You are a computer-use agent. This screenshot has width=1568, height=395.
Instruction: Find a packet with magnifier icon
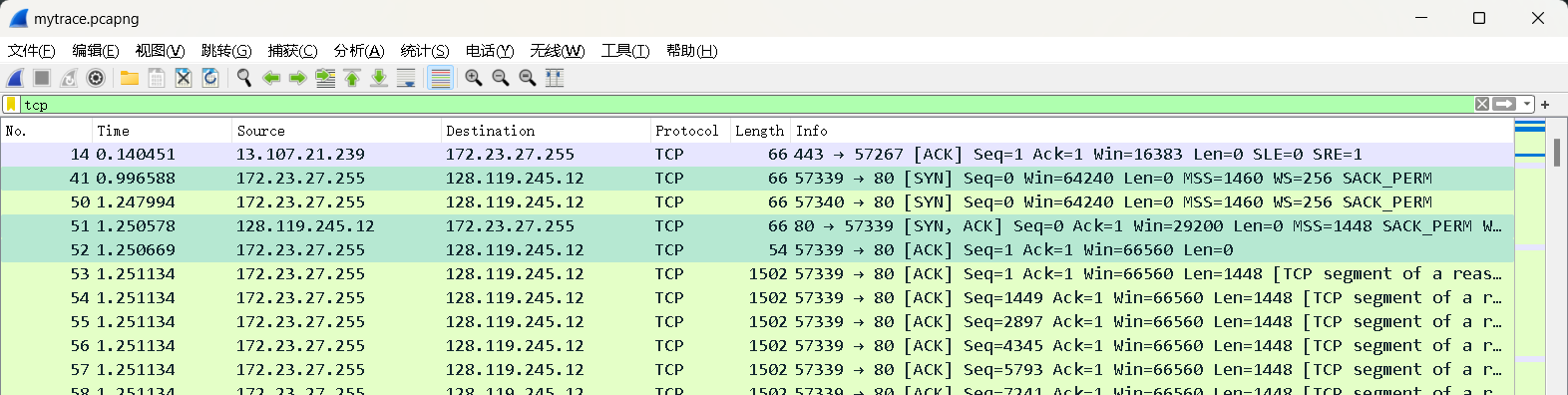click(x=244, y=78)
